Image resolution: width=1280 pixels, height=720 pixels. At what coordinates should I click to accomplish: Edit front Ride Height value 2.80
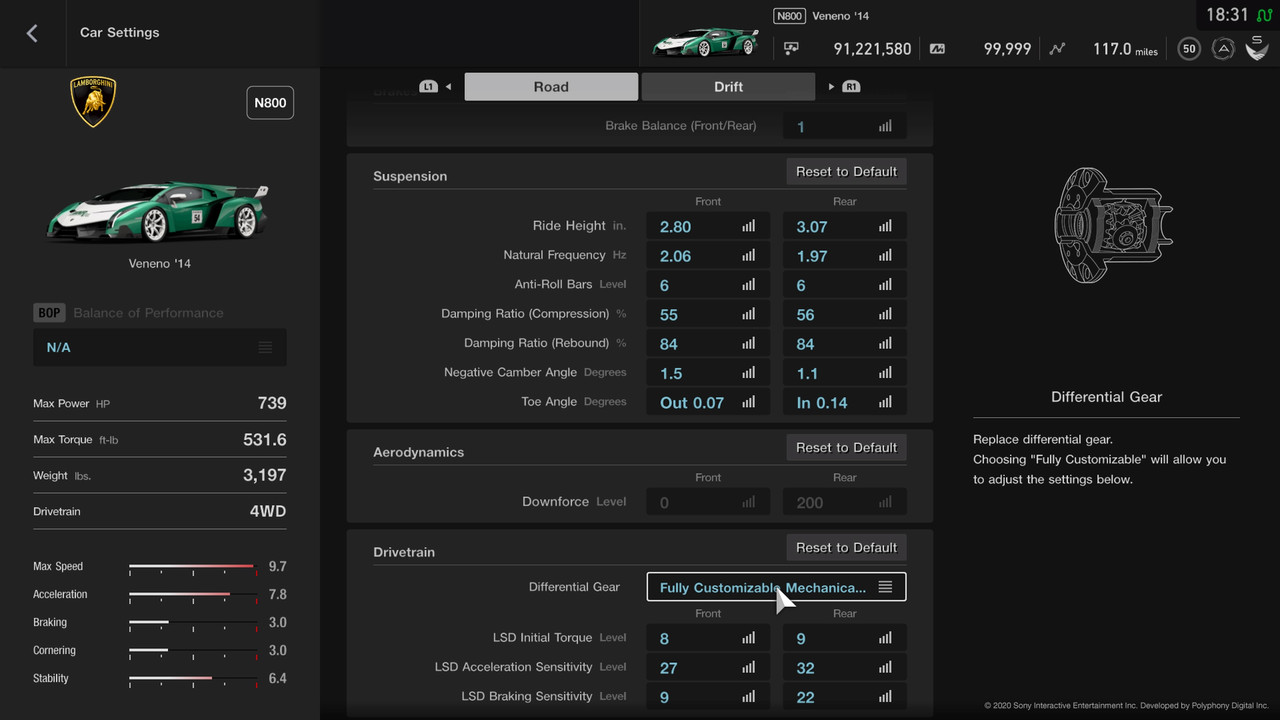[708, 227]
